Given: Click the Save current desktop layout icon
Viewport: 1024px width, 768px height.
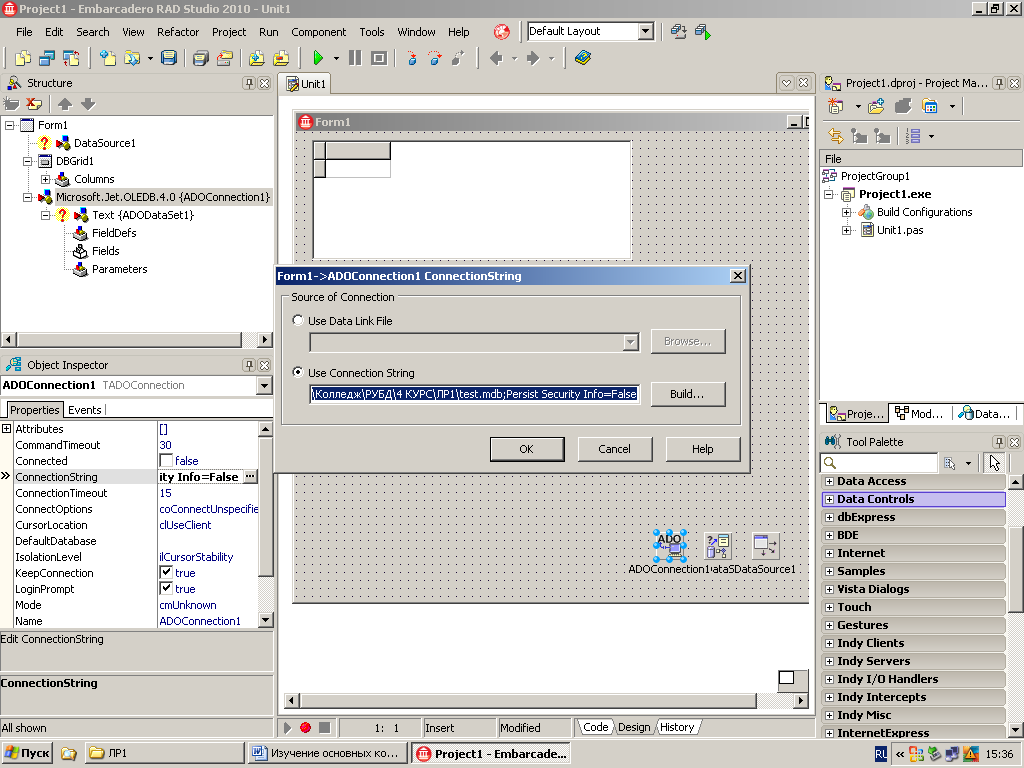Looking at the screenshot, I should point(679,31).
